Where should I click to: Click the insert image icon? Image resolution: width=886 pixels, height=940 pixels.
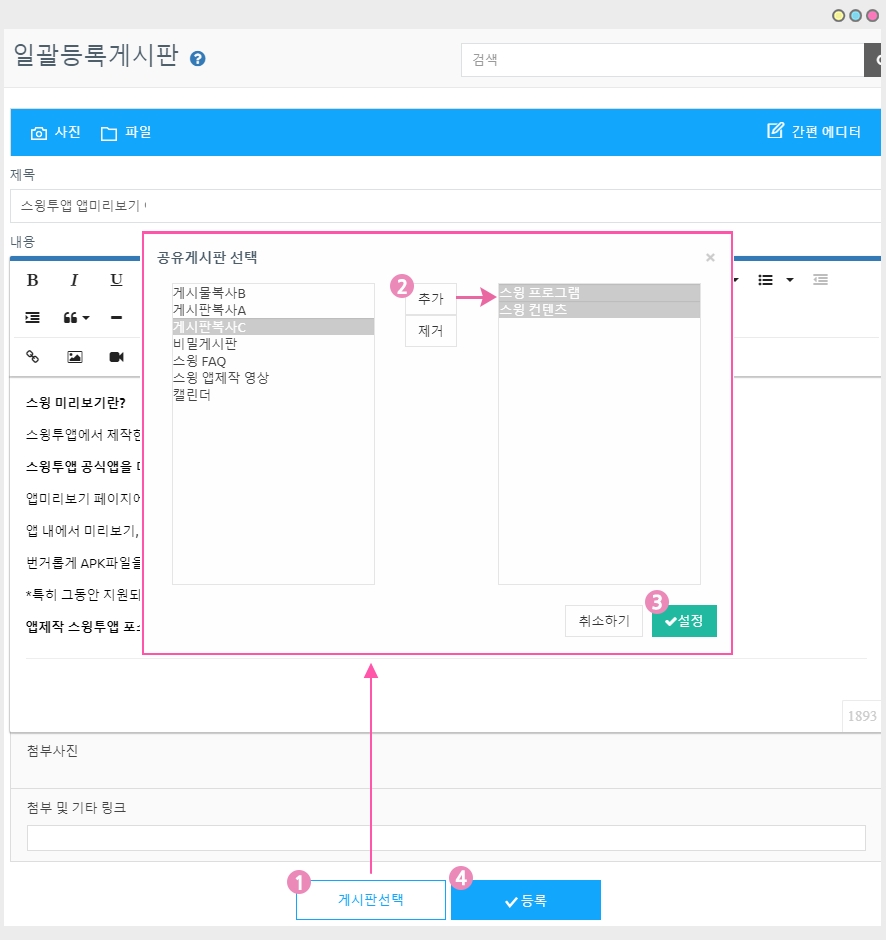pos(74,357)
